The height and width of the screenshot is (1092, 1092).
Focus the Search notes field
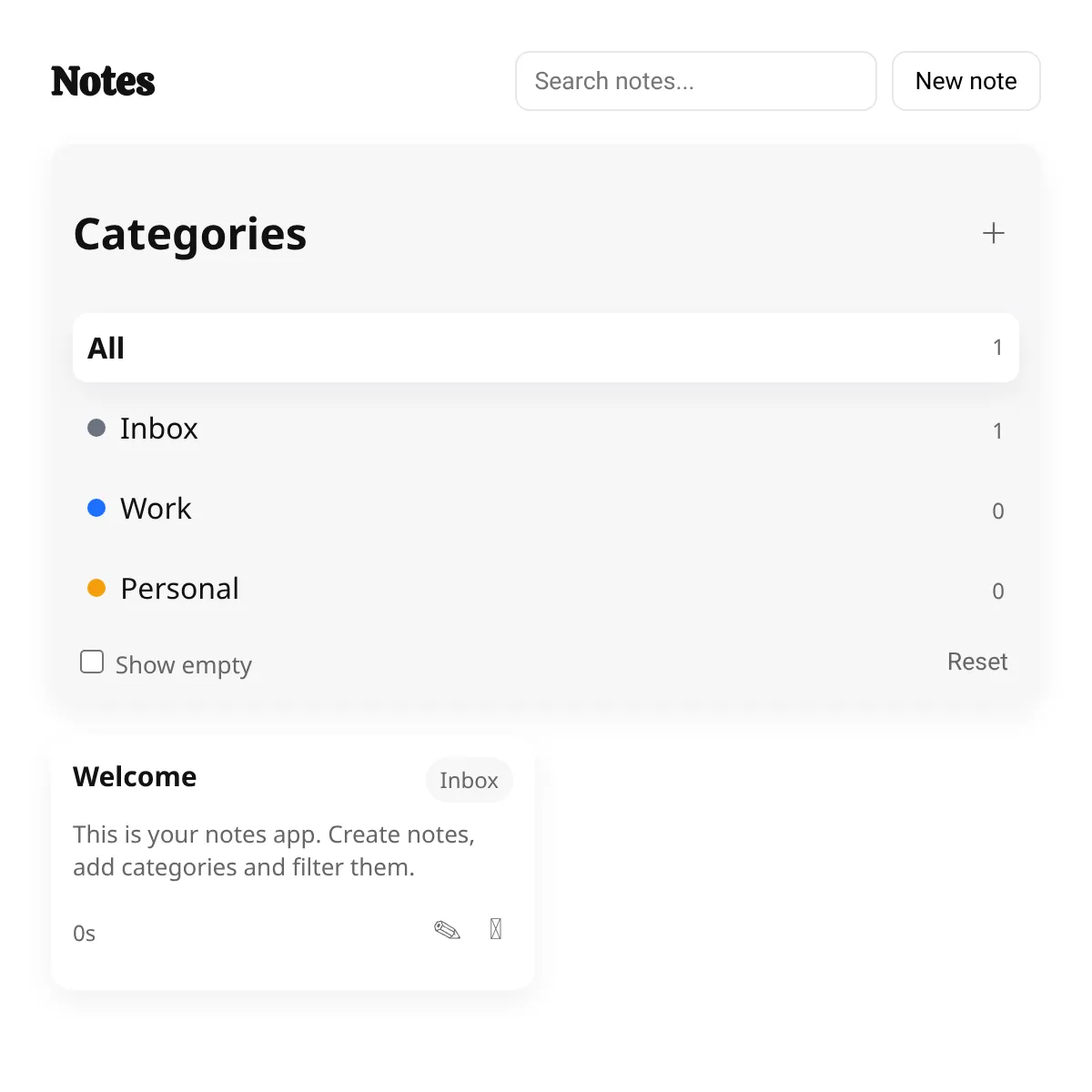click(696, 81)
